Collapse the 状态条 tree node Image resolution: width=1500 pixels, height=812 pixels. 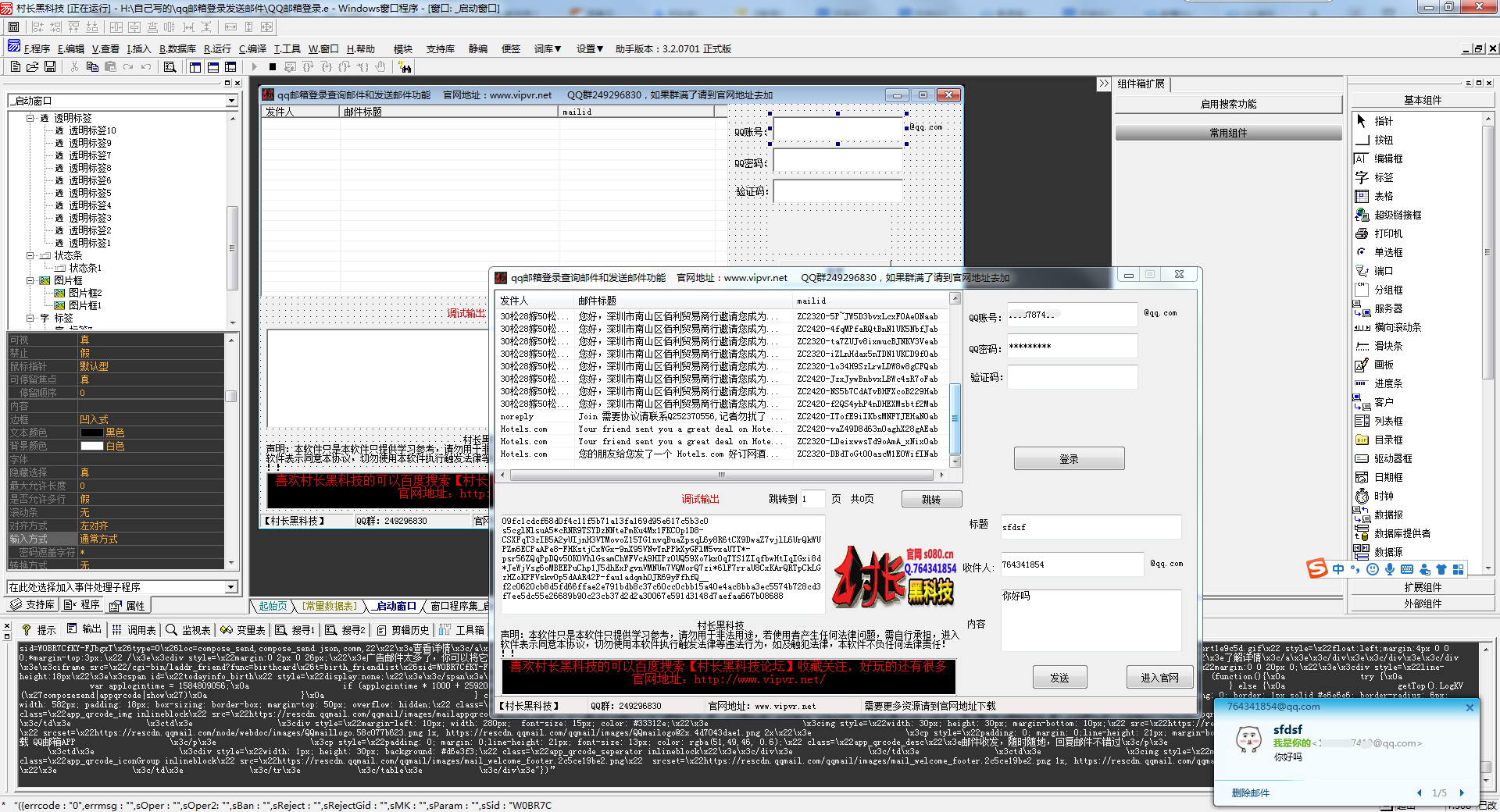(x=30, y=255)
